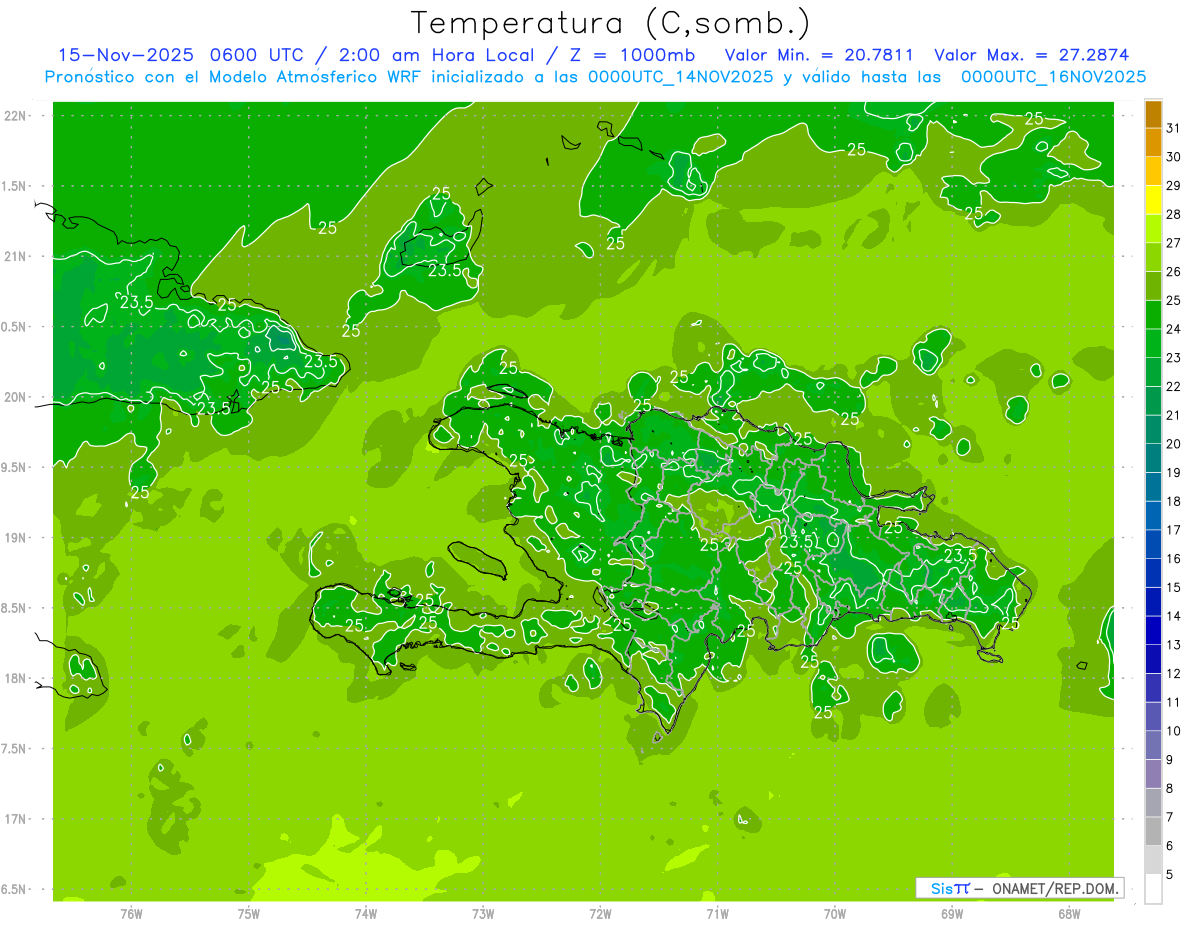Click longitude axis label "76W"

(x=131, y=914)
